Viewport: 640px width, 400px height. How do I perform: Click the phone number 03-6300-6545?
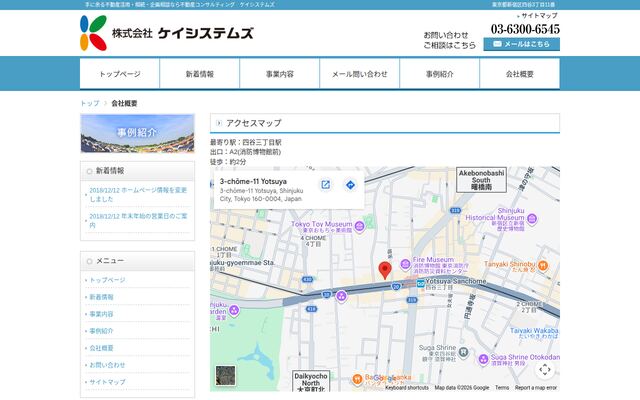pyautogui.click(x=525, y=29)
